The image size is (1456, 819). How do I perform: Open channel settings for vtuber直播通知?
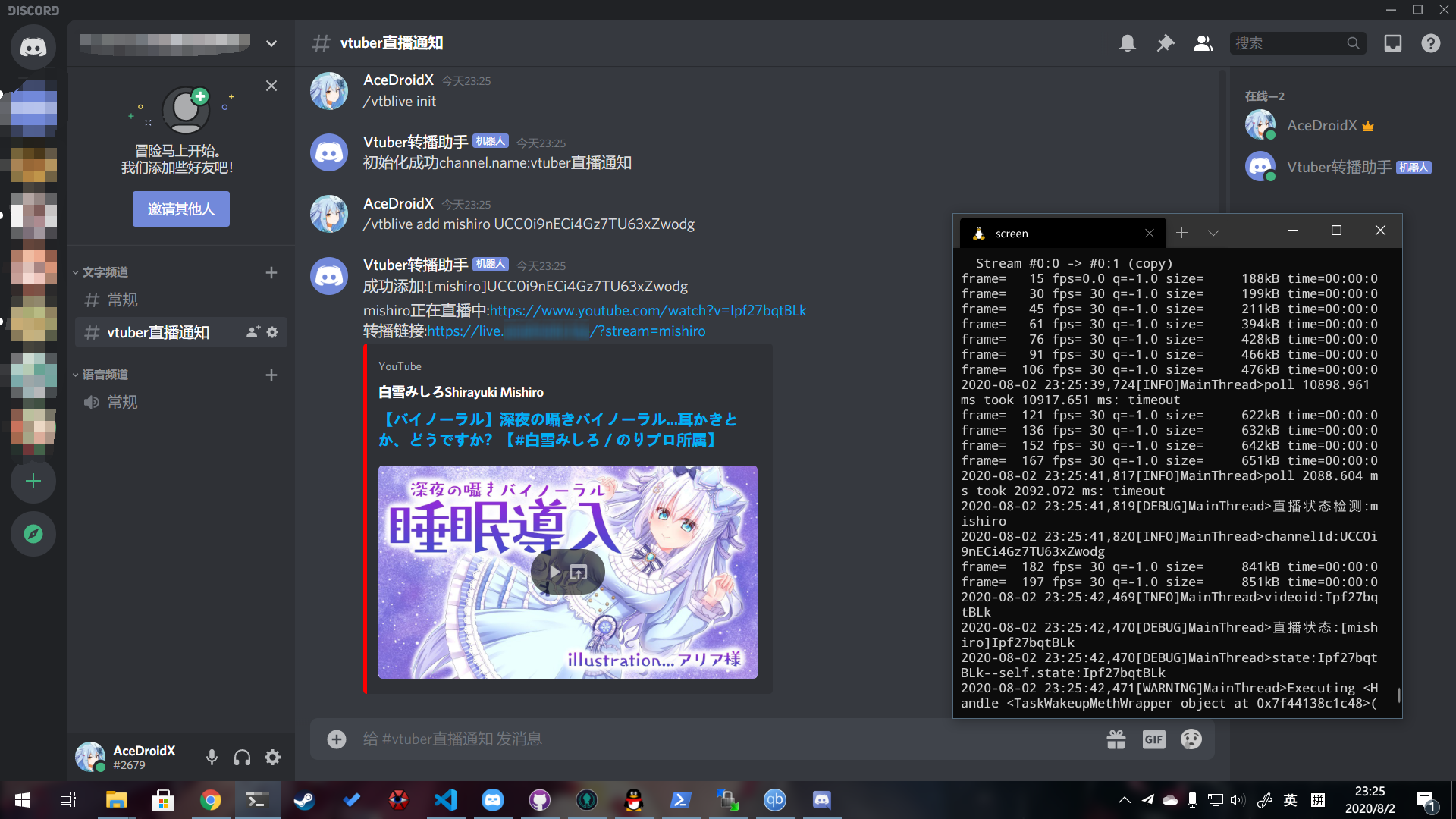pos(273,332)
